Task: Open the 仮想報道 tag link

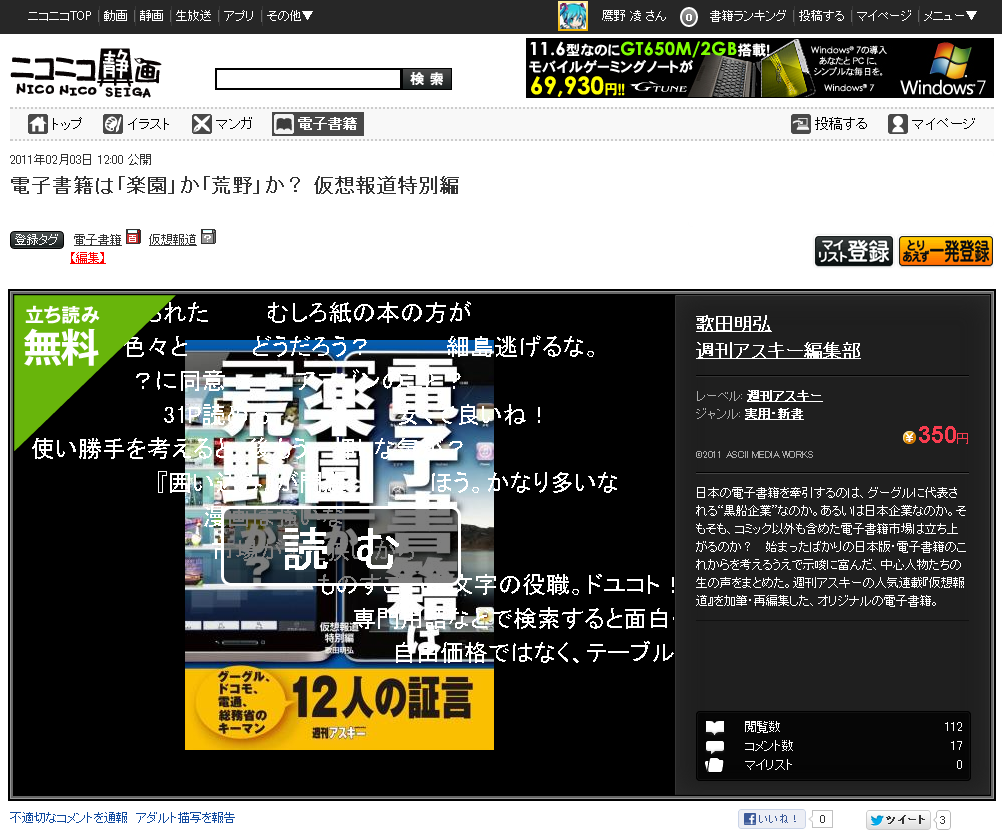Action: coord(173,240)
